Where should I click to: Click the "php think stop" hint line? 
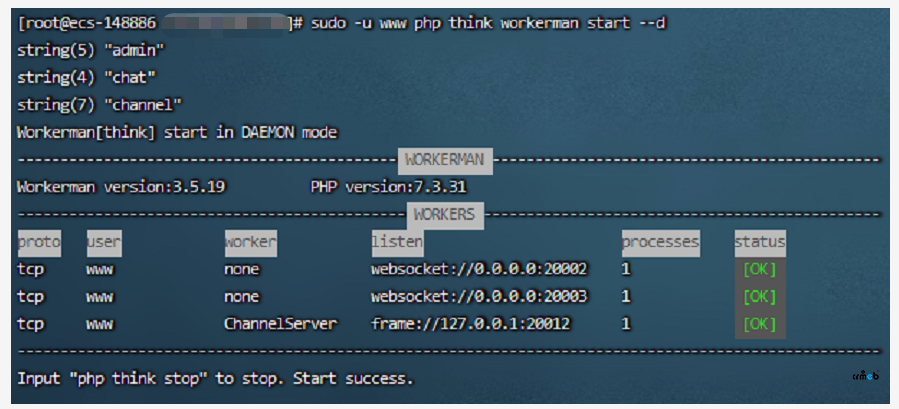(x=215, y=379)
